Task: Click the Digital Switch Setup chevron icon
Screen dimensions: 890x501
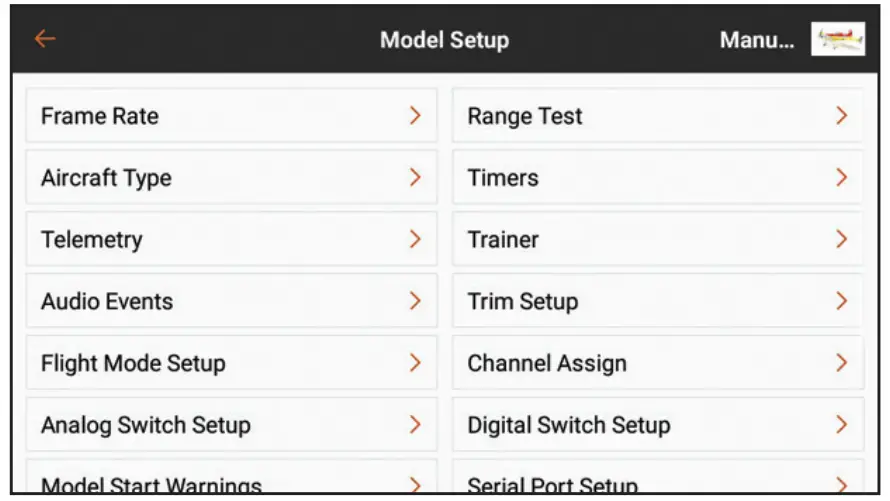Action: 841,426
